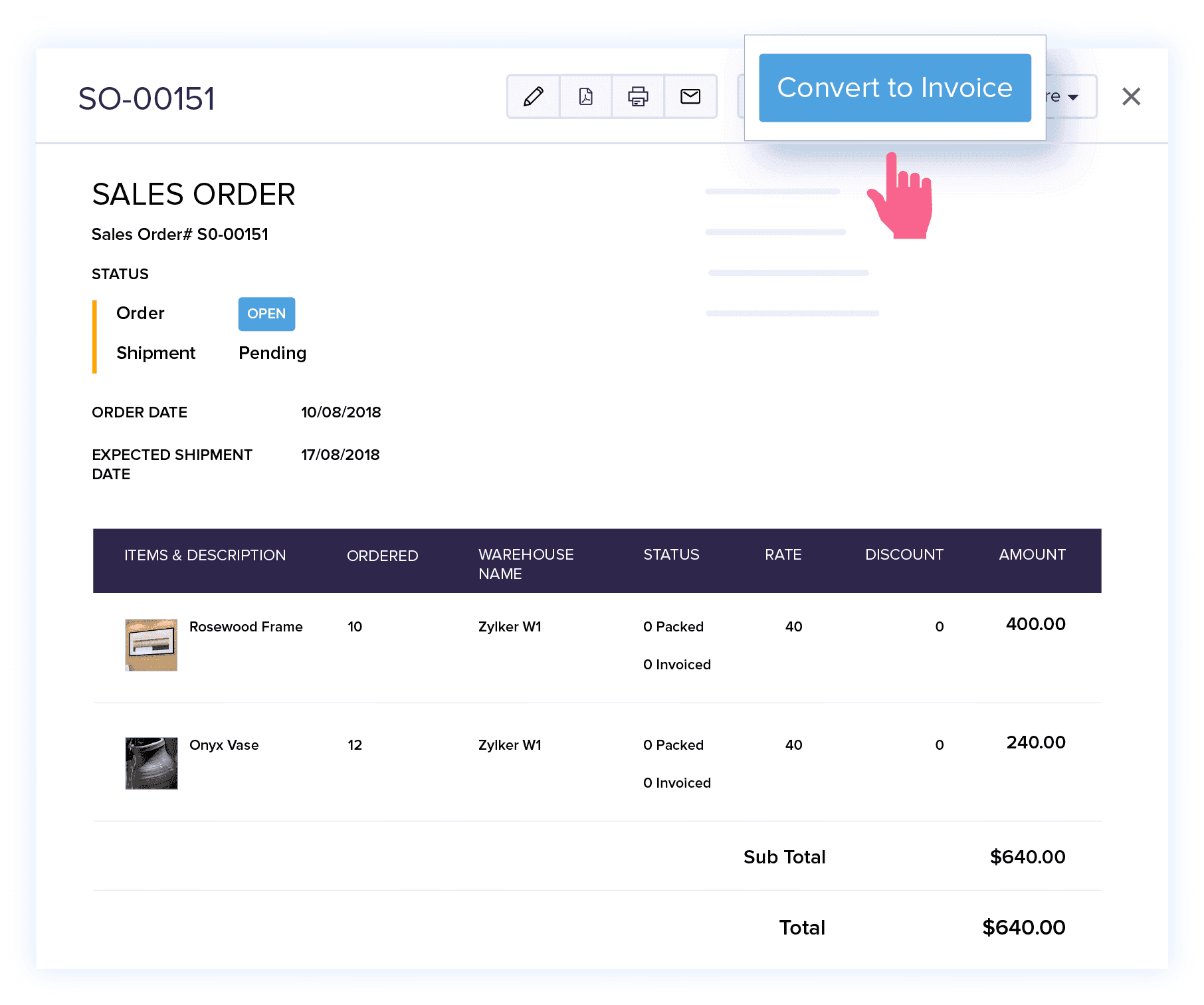
Task: Open the Rosewood Frame thumbnail image
Action: pyautogui.click(x=151, y=645)
